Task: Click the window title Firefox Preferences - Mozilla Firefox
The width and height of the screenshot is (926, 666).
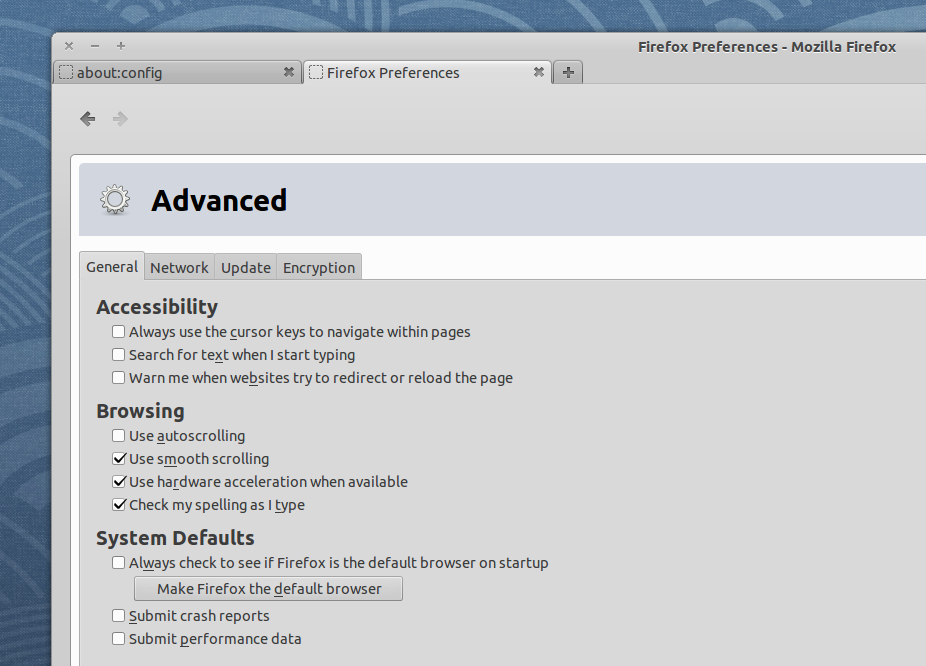Action: [767, 47]
